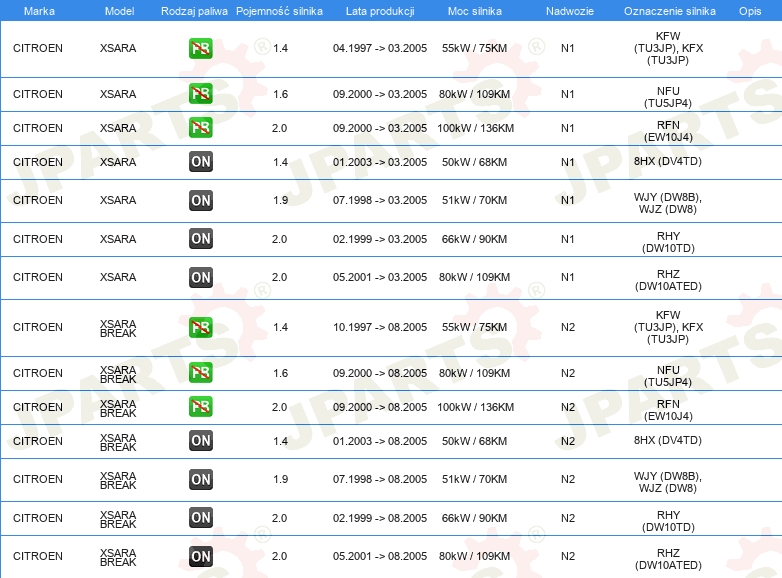Screen dimensions: 782x578
Task: Click N1 body type in the NFU row
Action: (x=568, y=94)
